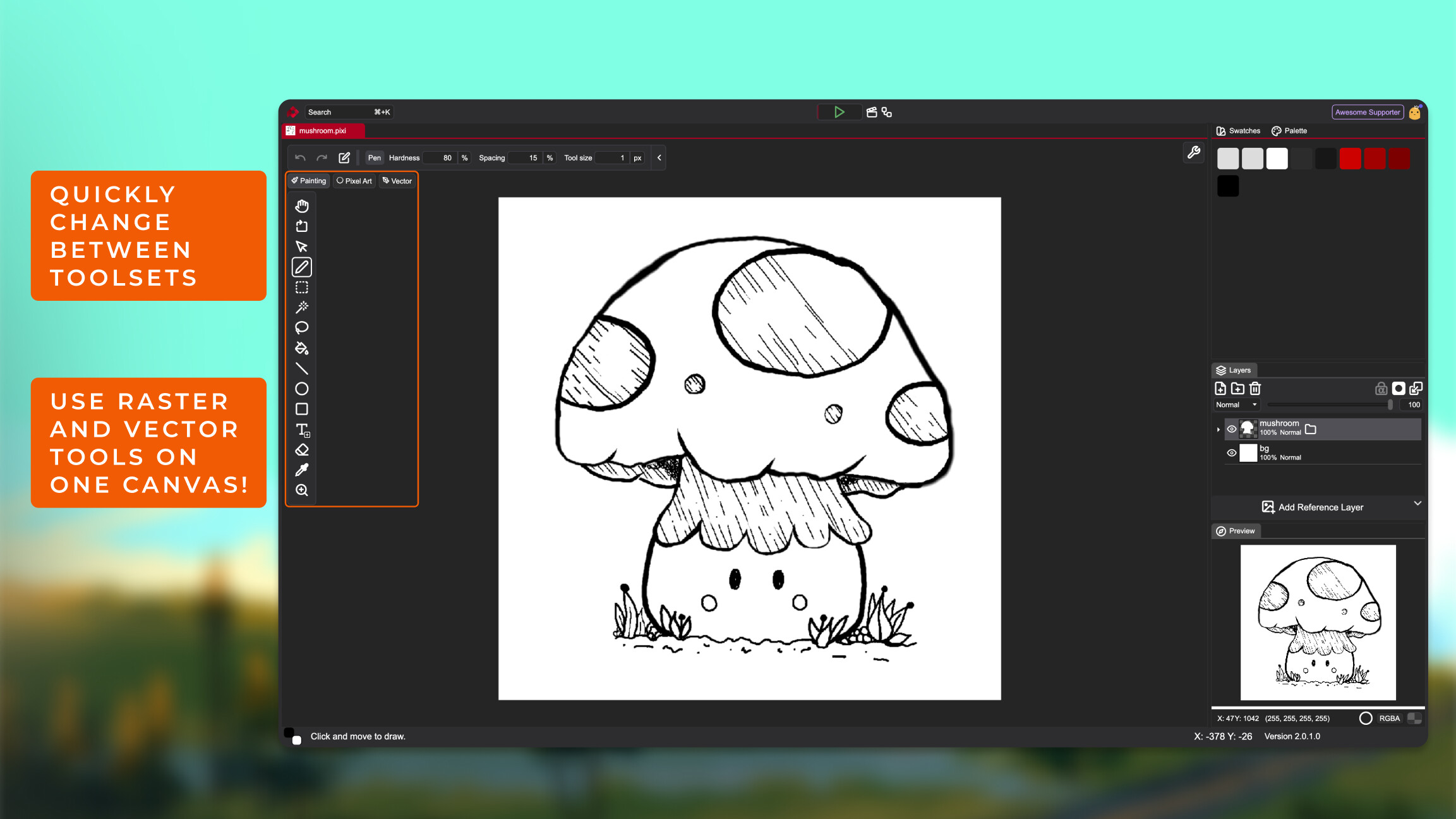Viewport: 1456px width, 819px height.
Task: Select the Magic Wand tool
Action: click(x=302, y=308)
